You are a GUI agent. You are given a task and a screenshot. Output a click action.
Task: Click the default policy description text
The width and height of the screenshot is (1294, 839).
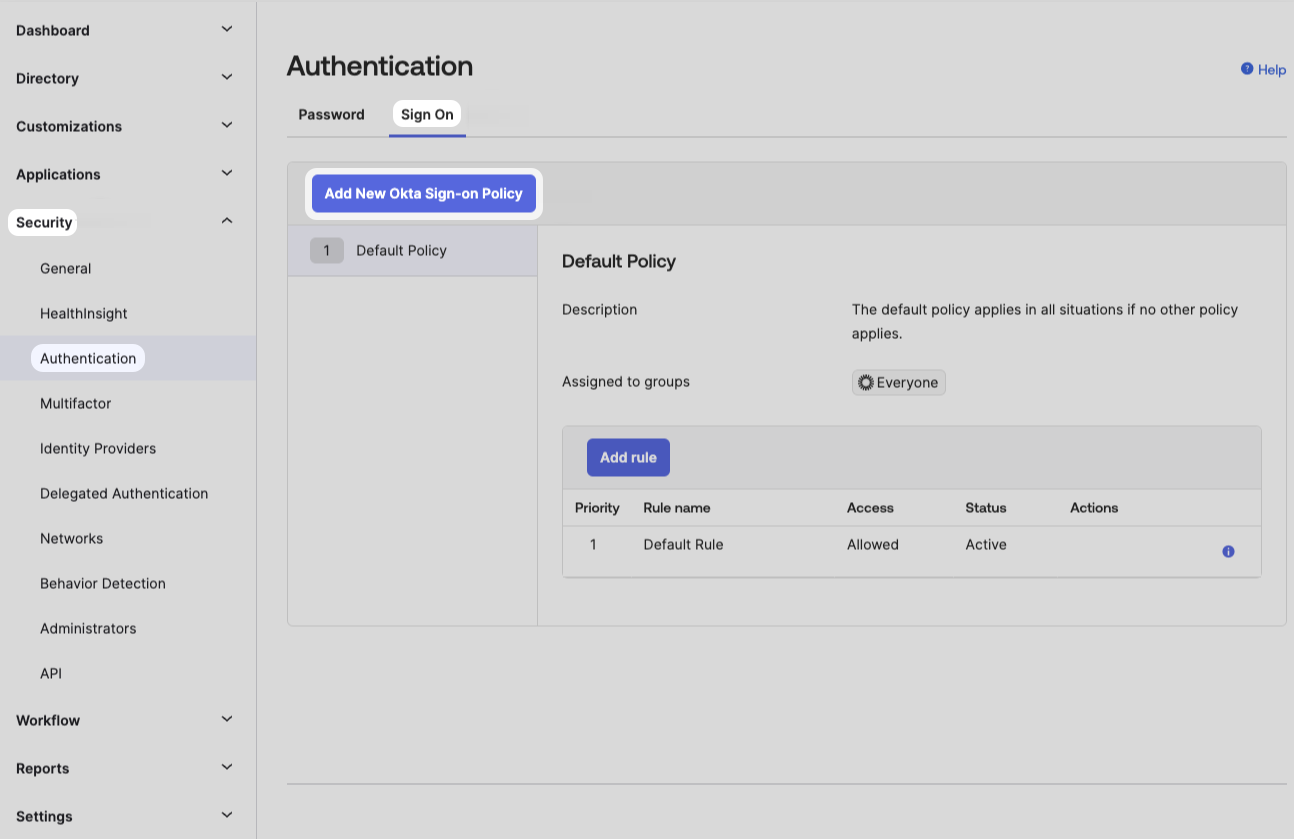point(1045,321)
